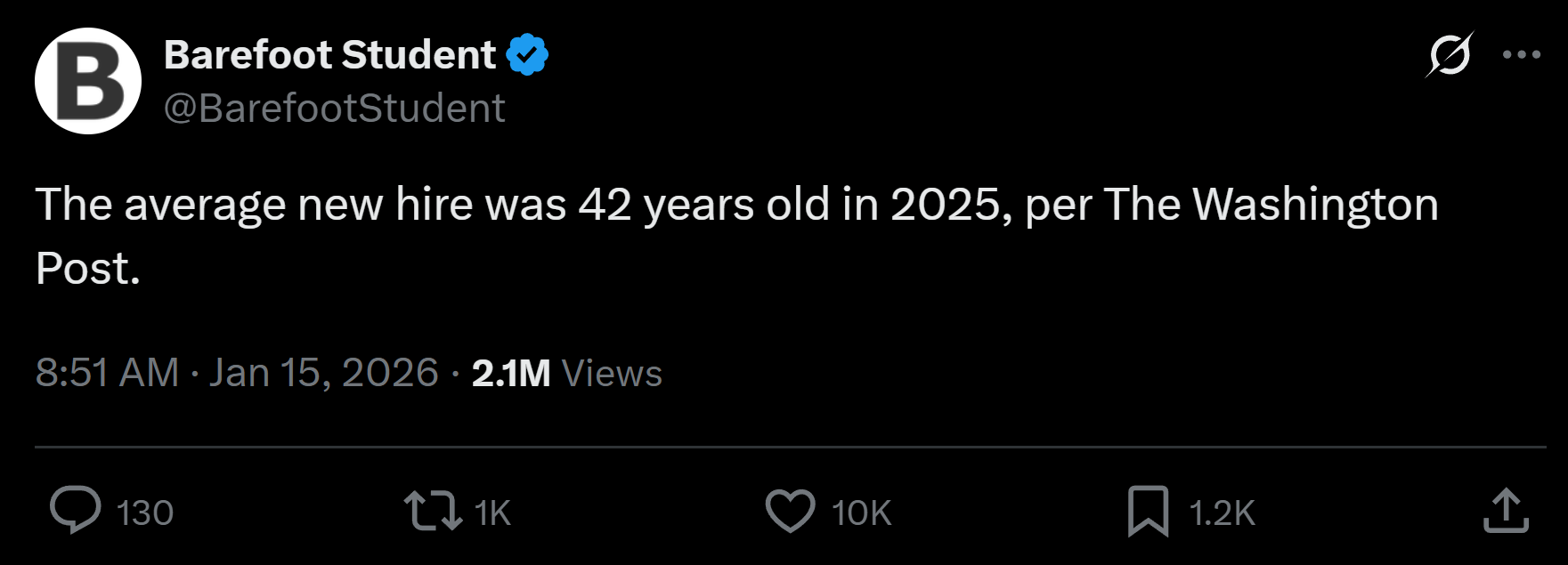The height and width of the screenshot is (565, 1568).
Task: Click the 1K reposts count
Action: (492, 513)
